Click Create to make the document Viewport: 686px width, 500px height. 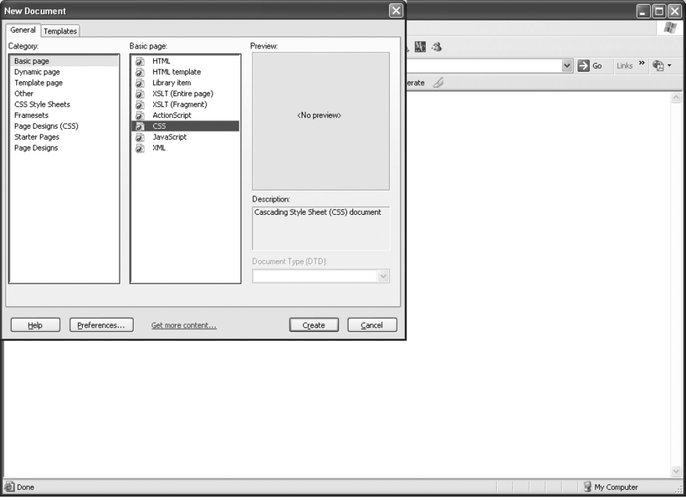point(314,325)
